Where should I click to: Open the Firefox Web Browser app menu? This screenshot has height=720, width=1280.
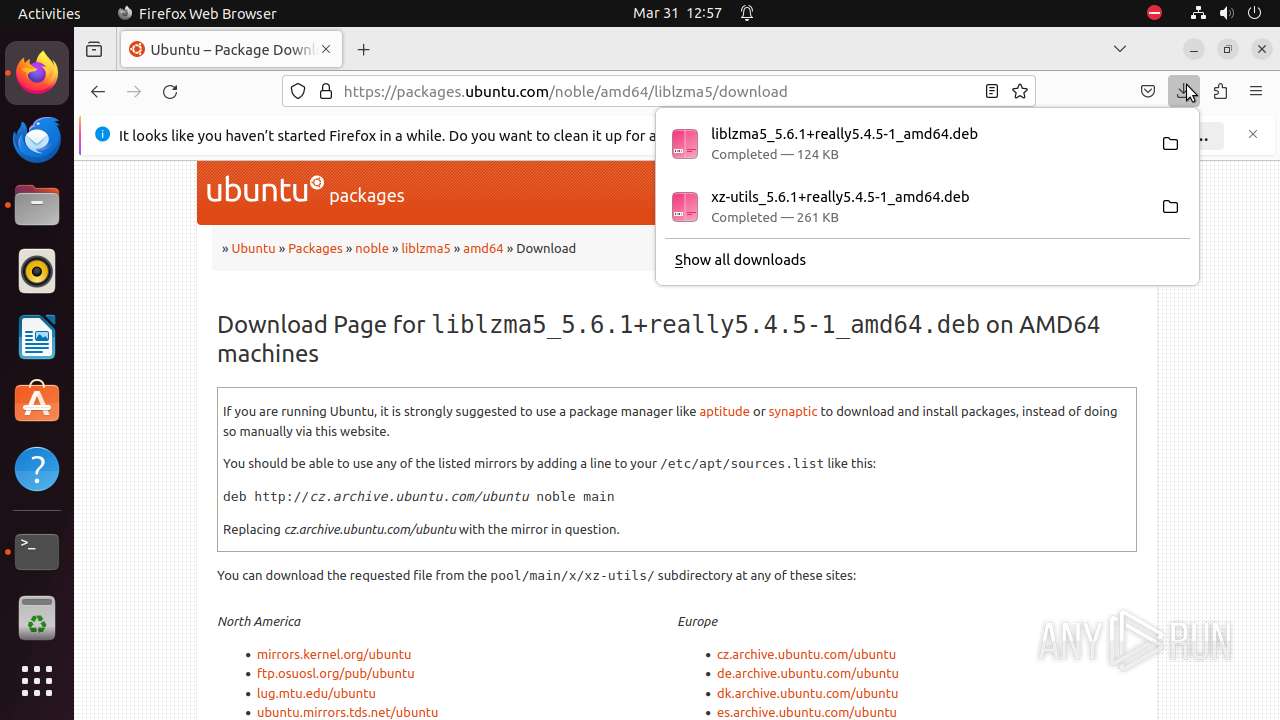click(197, 13)
